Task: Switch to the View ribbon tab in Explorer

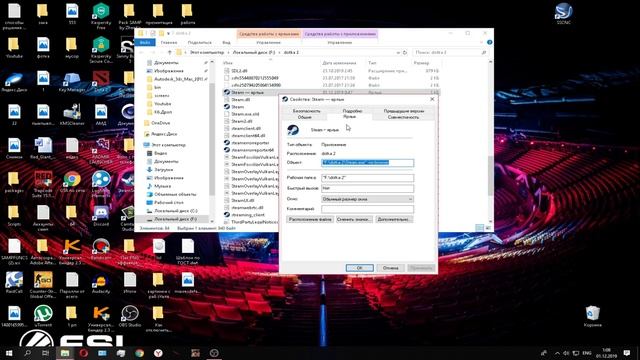Action: pos(226,42)
